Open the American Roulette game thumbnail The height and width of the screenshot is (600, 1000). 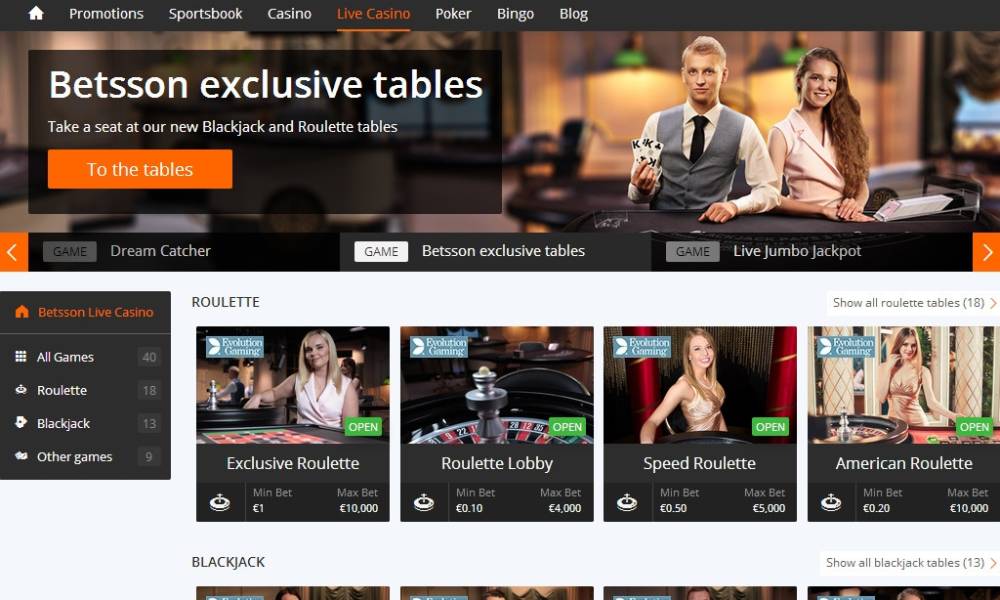point(903,385)
